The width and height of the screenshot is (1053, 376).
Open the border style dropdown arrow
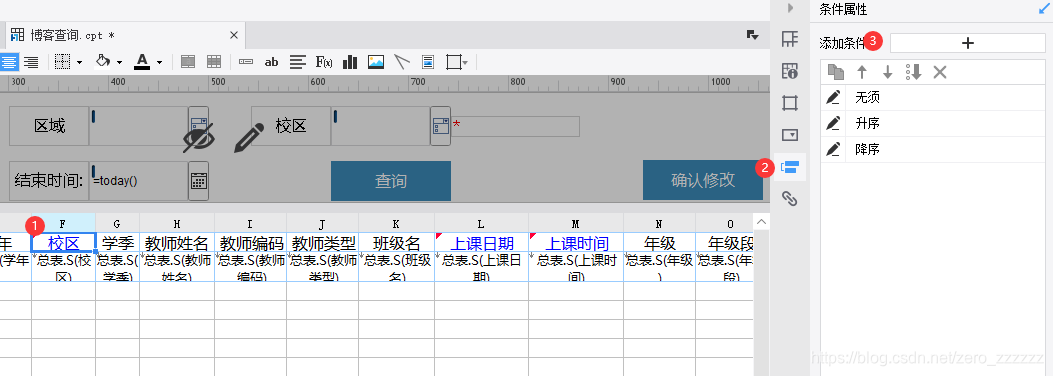tap(79, 62)
